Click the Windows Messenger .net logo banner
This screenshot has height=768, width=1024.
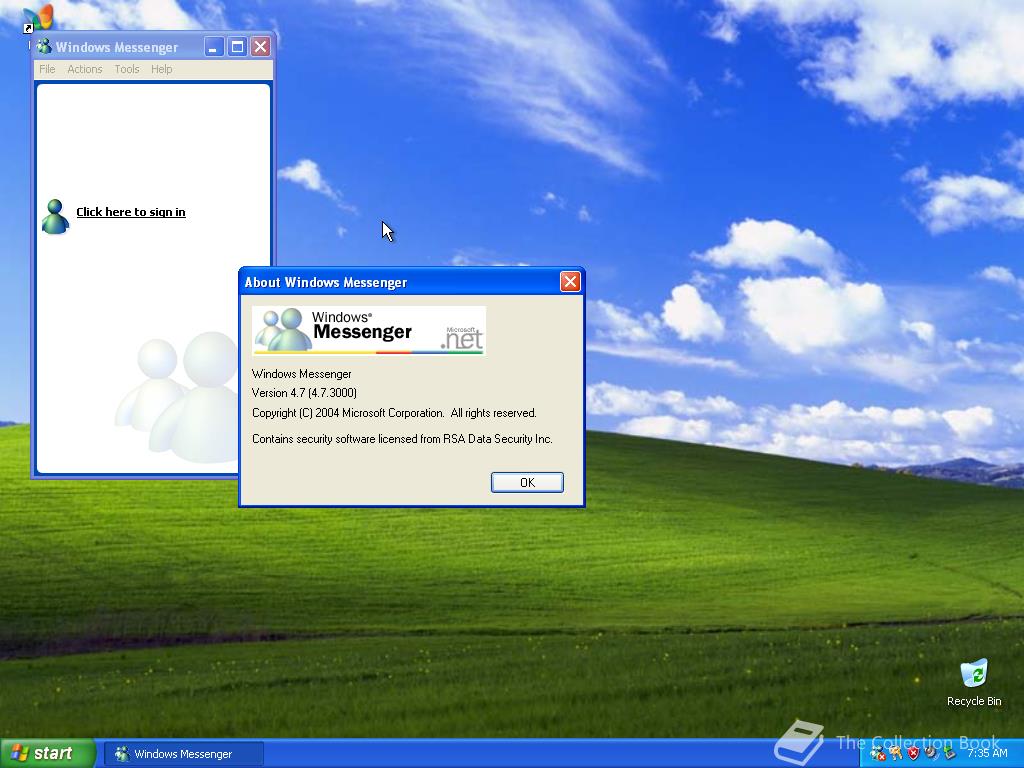pos(369,330)
